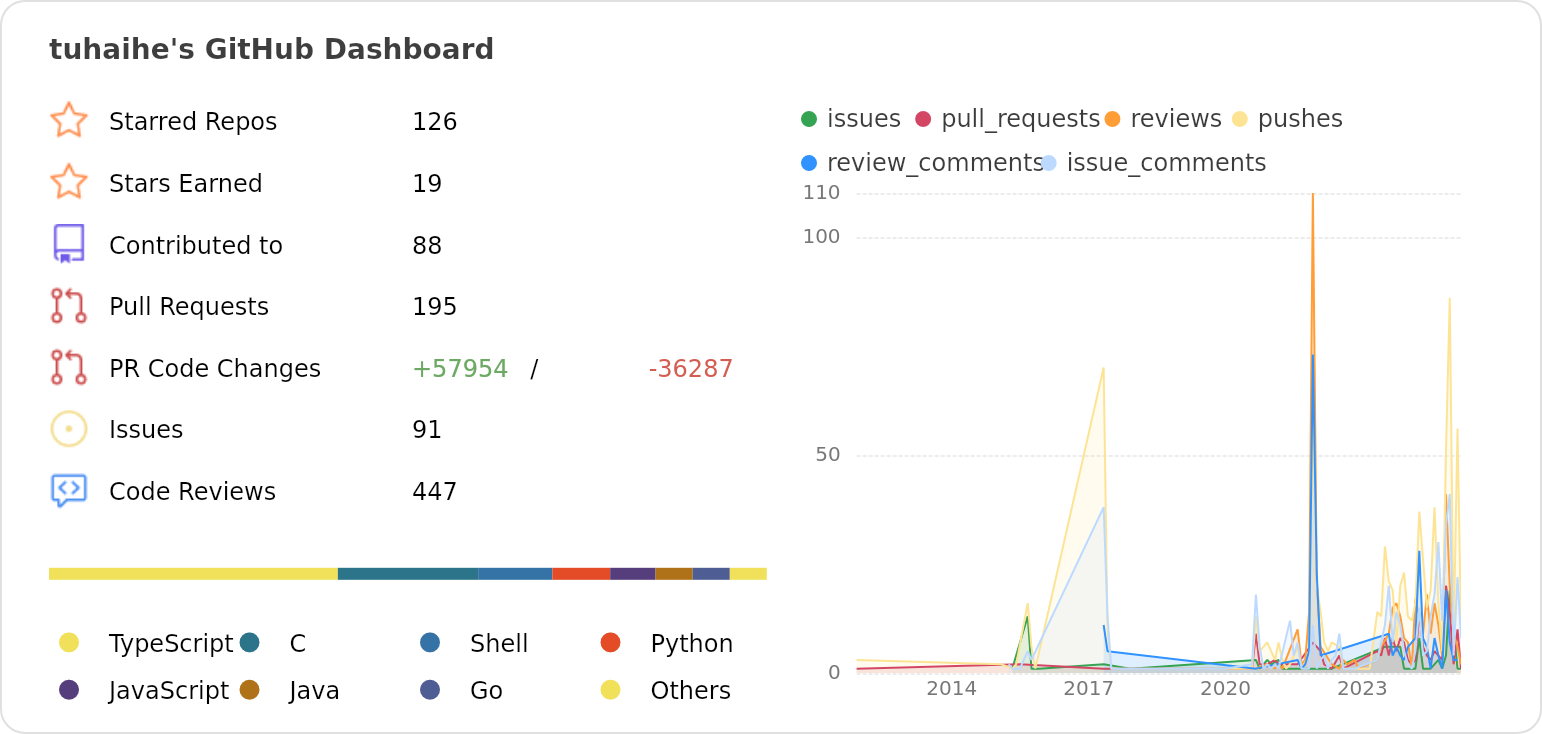The height and width of the screenshot is (734, 1542).
Task: Click the 'Pull Requests' label
Action: tap(189, 306)
